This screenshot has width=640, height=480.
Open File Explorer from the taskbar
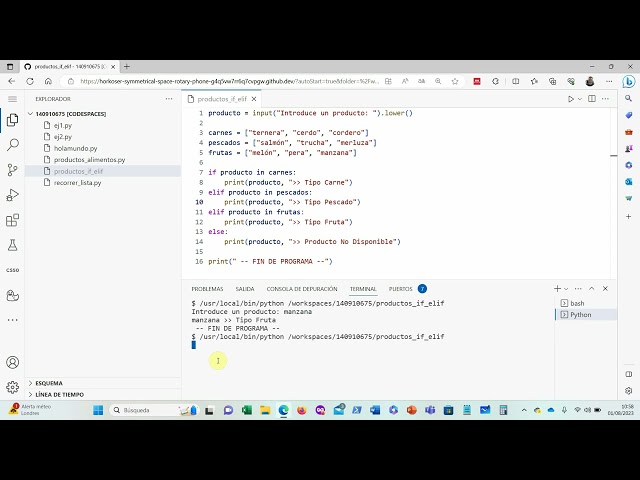point(265,410)
